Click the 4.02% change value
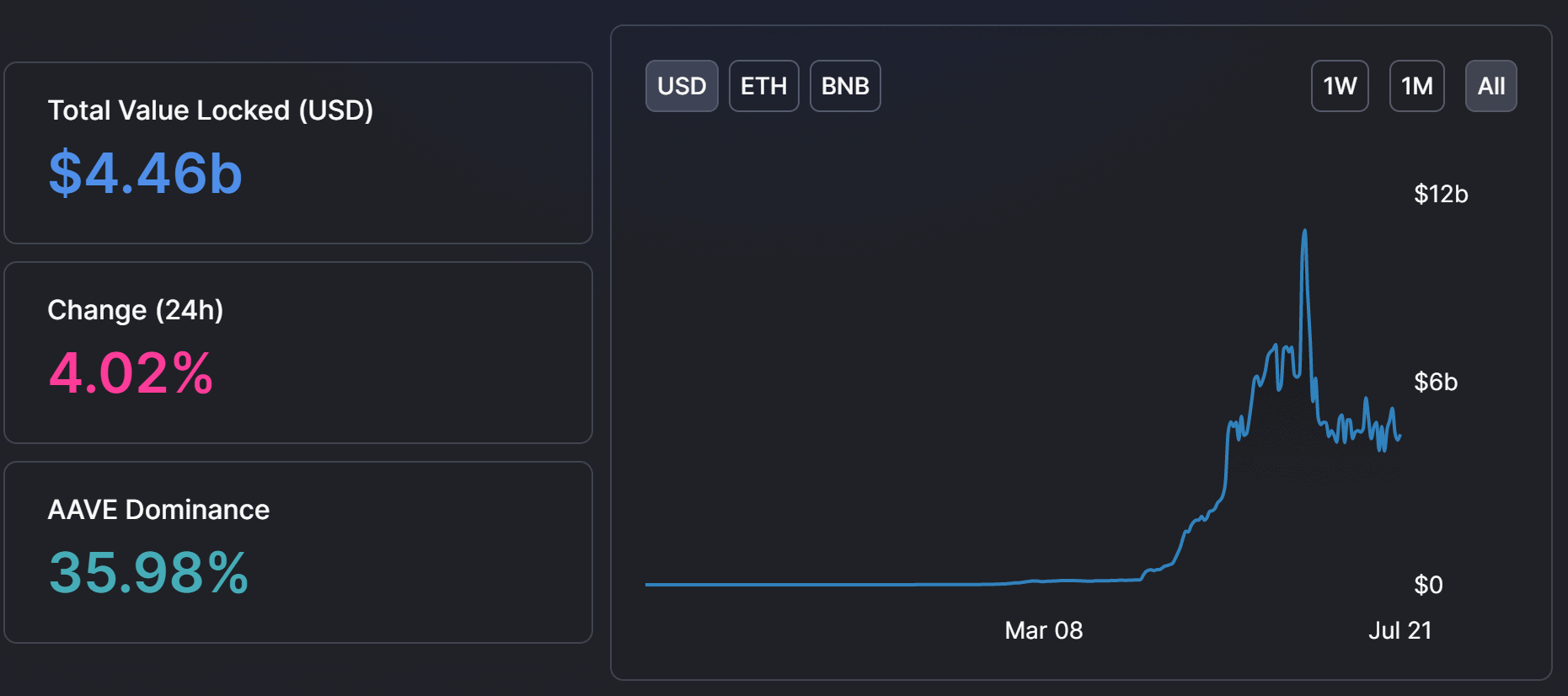1568x696 pixels. [131, 372]
